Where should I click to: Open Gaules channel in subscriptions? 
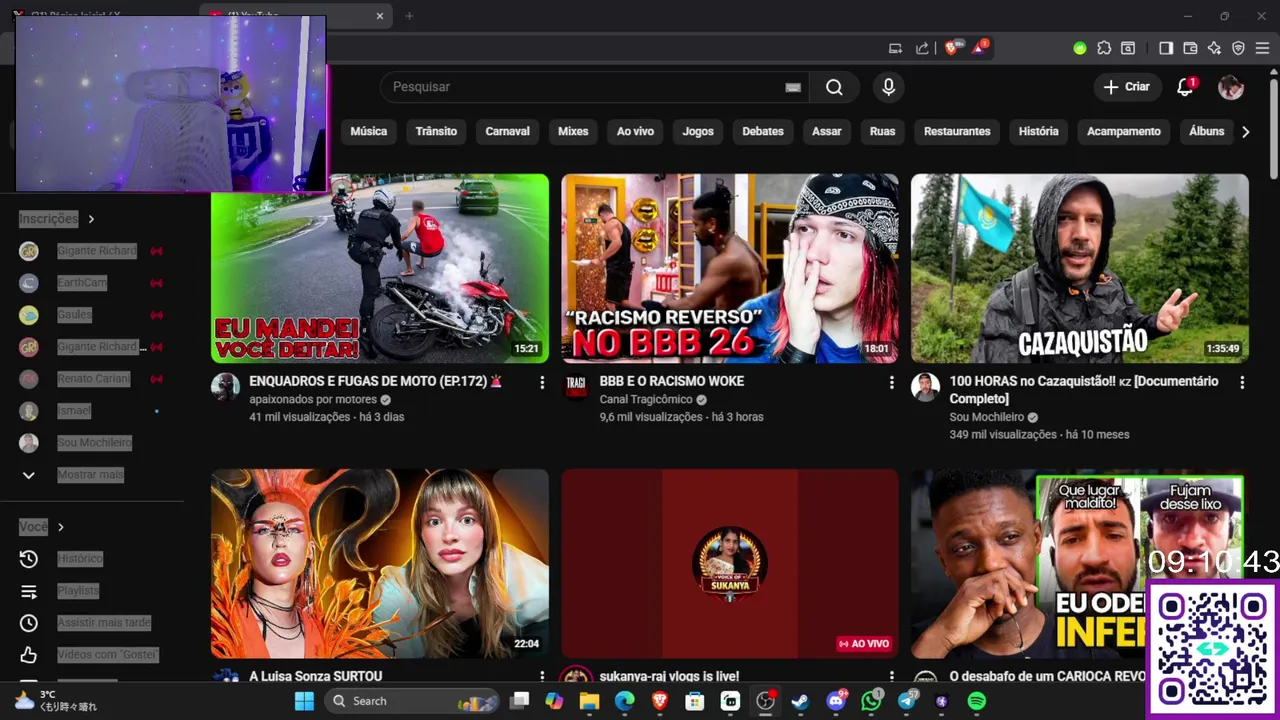[75, 315]
